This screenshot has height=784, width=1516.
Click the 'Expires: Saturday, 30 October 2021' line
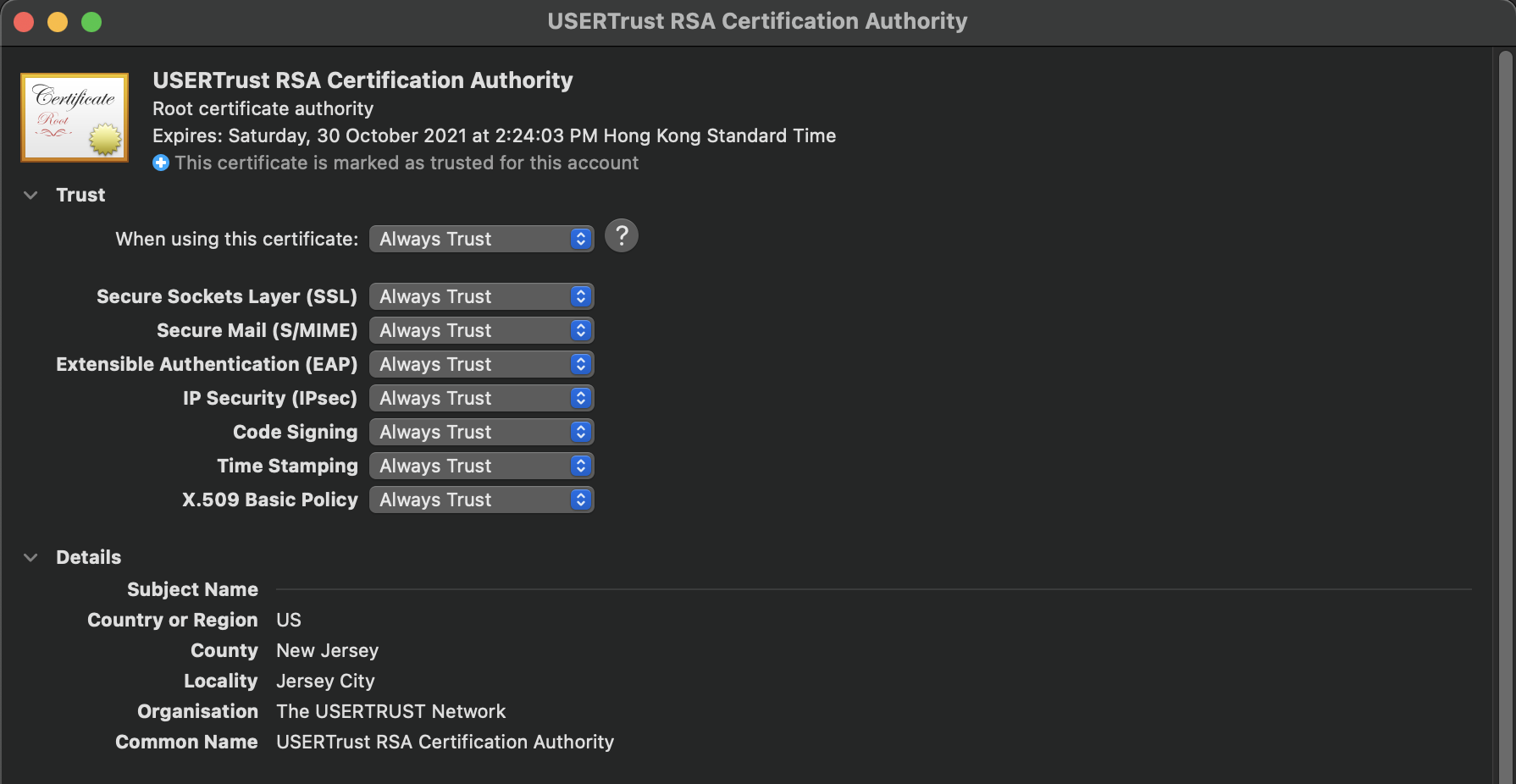(494, 135)
